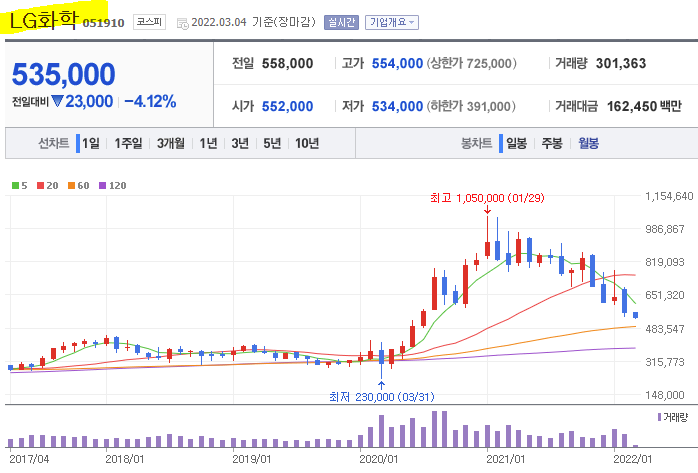Show the 5년 line chart

click(272, 143)
